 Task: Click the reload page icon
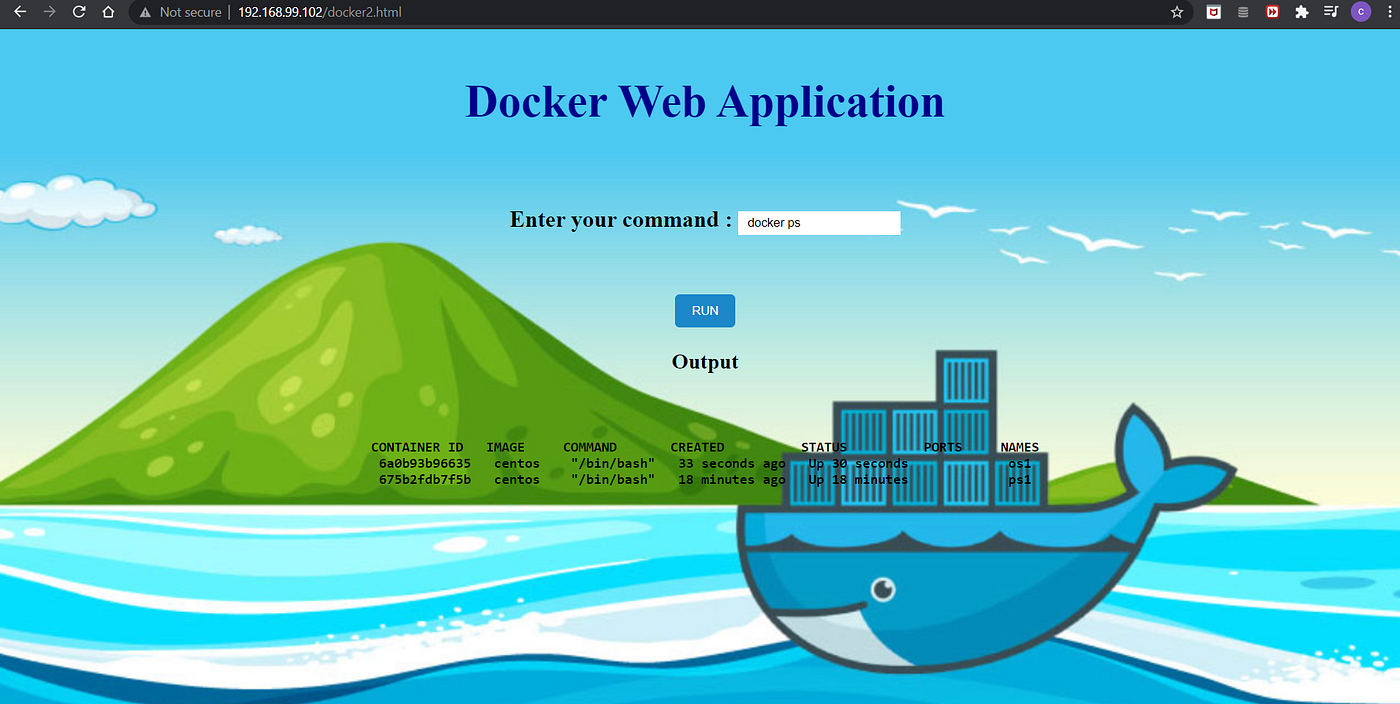point(78,12)
